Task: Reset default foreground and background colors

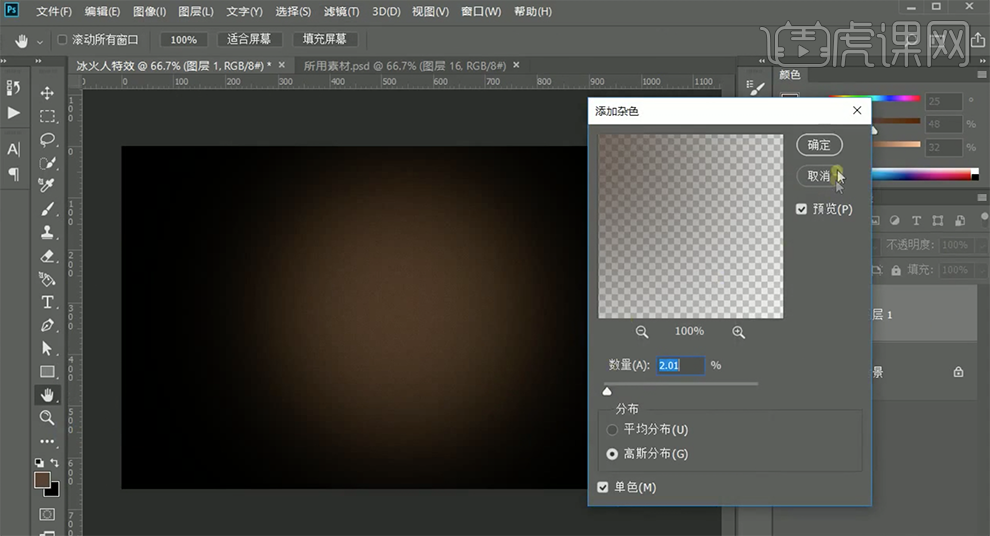Action: pyautogui.click(x=39, y=463)
